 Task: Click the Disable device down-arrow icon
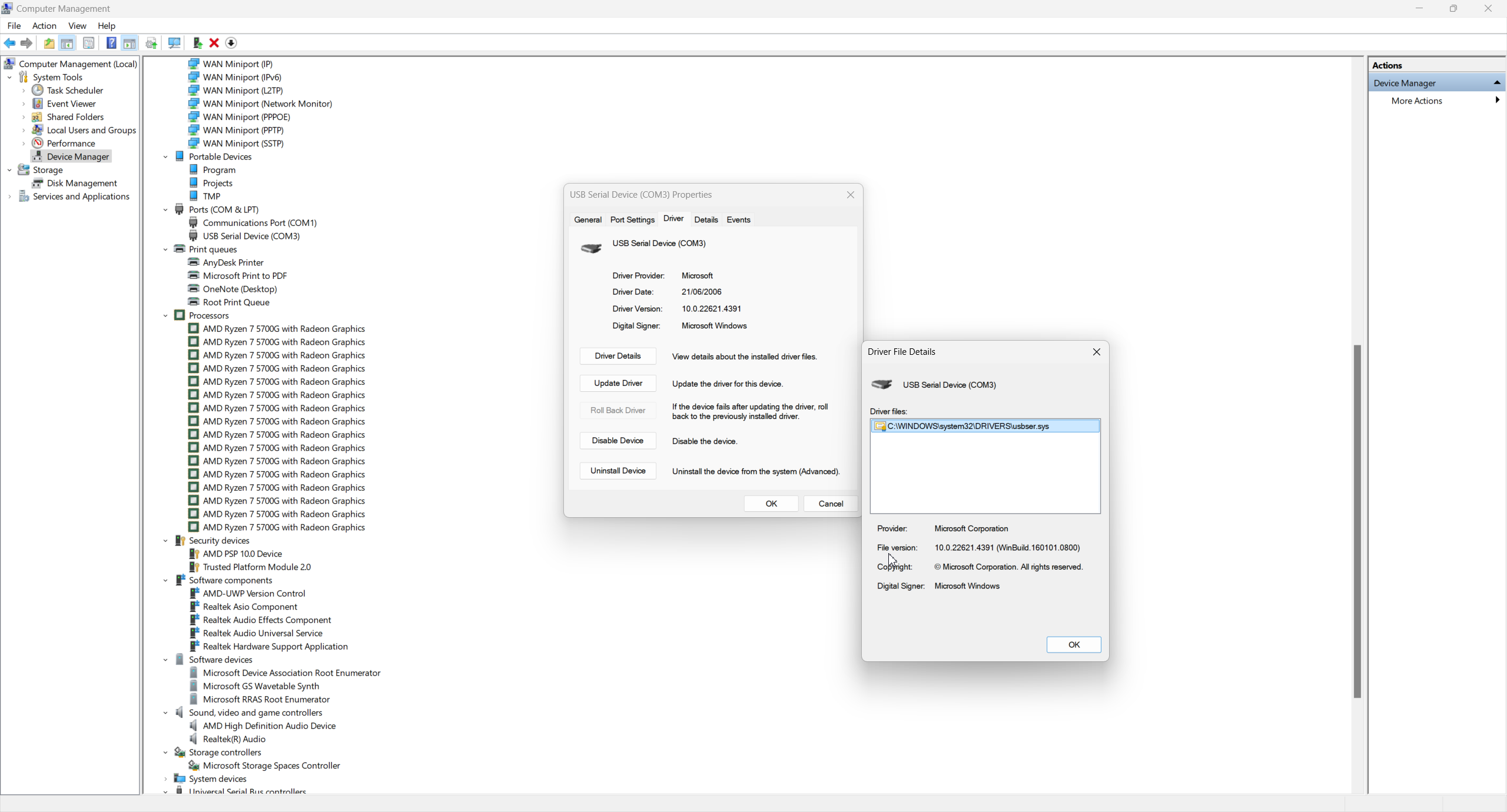(231, 43)
